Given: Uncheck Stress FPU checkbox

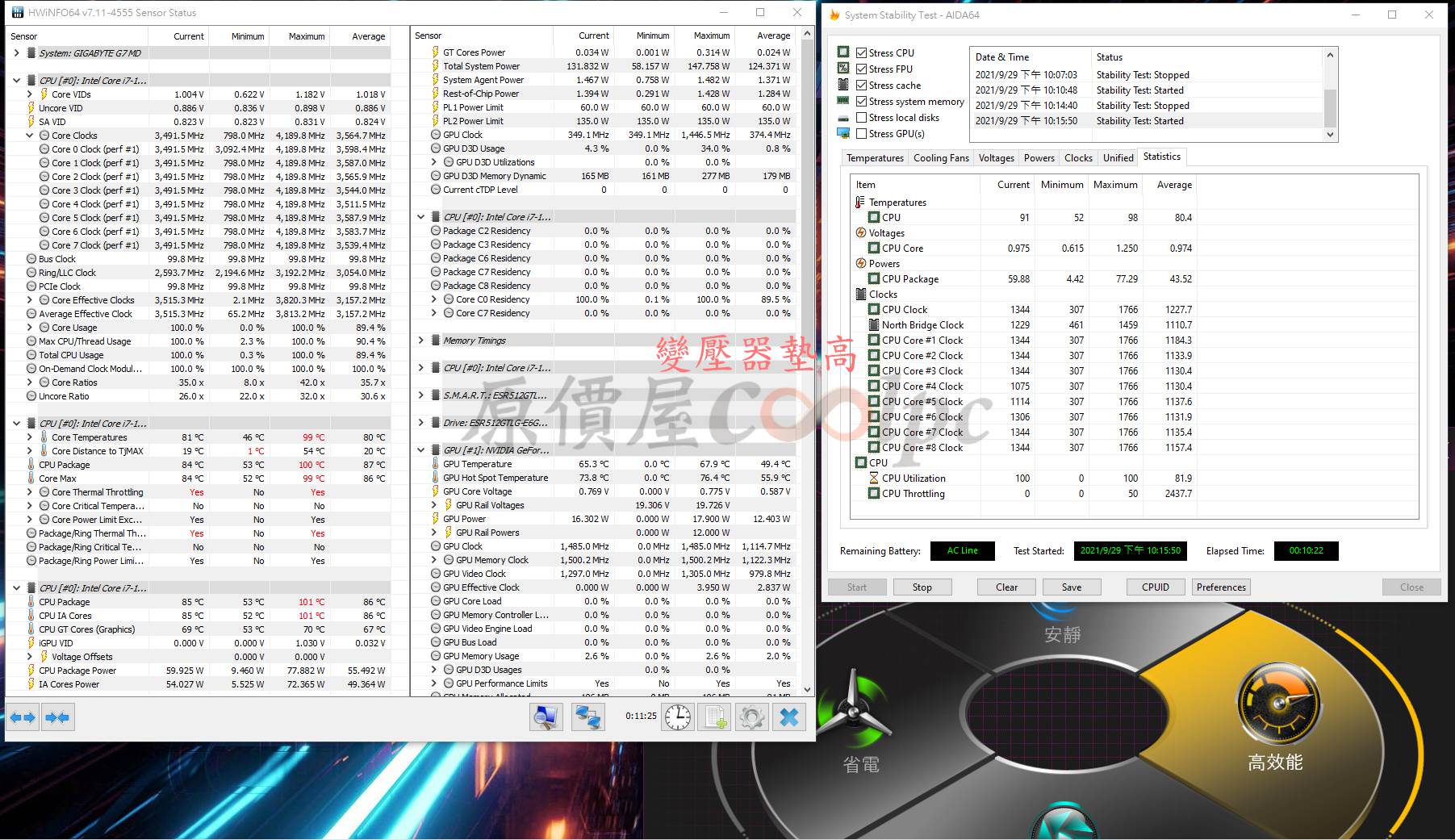Looking at the screenshot, I should point(861,69).
